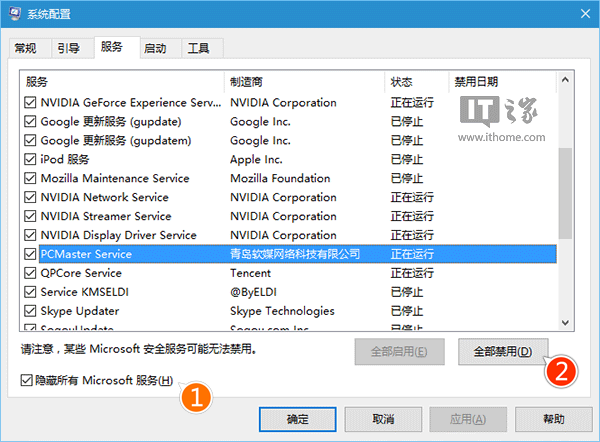
Task: Uncheck NVIDIA GeForce Experience Service checkbox
Action: (30, 102)
